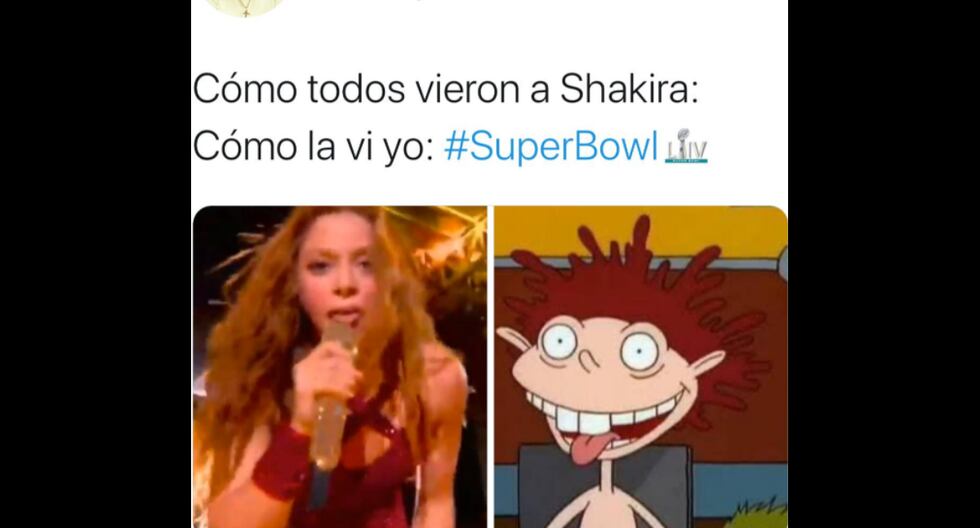Open the red-haired cartoon character image
The height and width of the screenshot is (528, 980).
(641, 367)
